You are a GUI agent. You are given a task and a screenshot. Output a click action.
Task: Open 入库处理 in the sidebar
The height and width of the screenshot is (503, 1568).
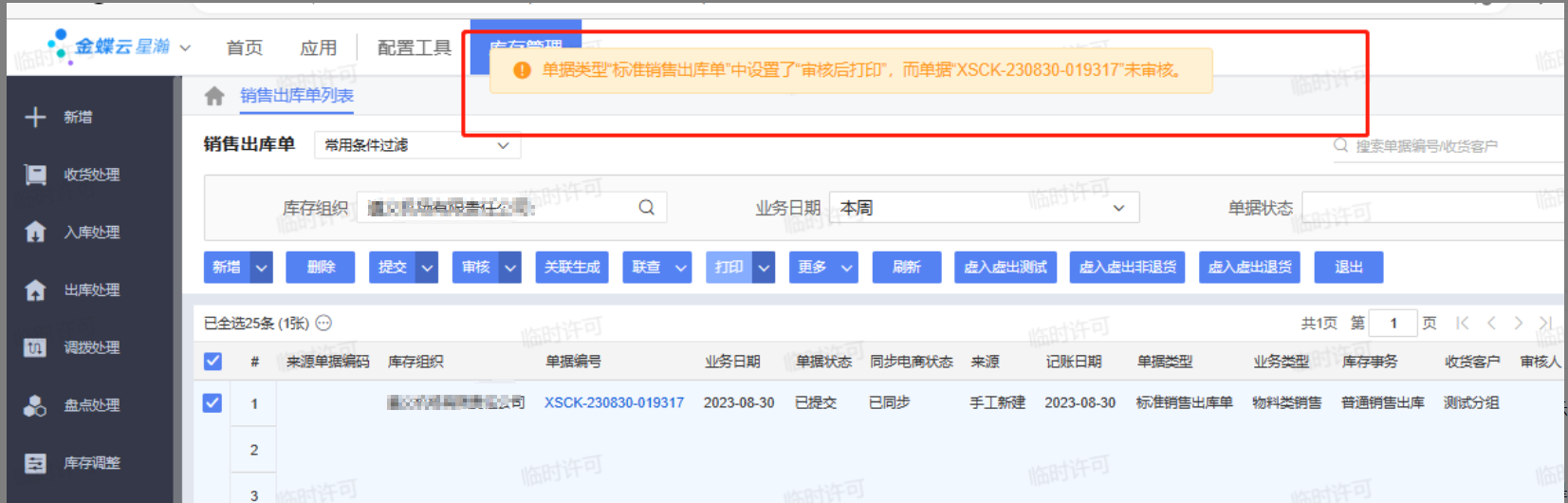click(91, 233)
